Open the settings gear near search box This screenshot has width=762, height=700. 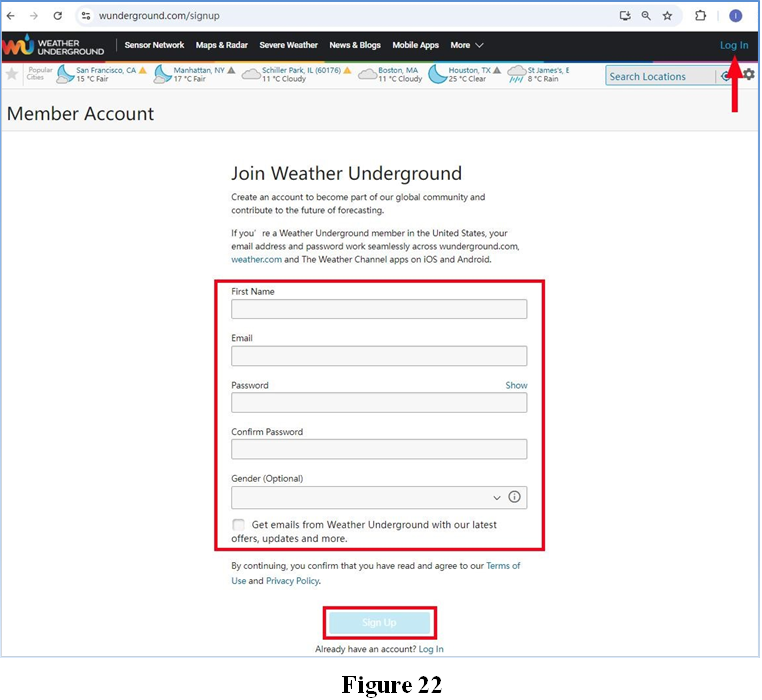(749, 74)
